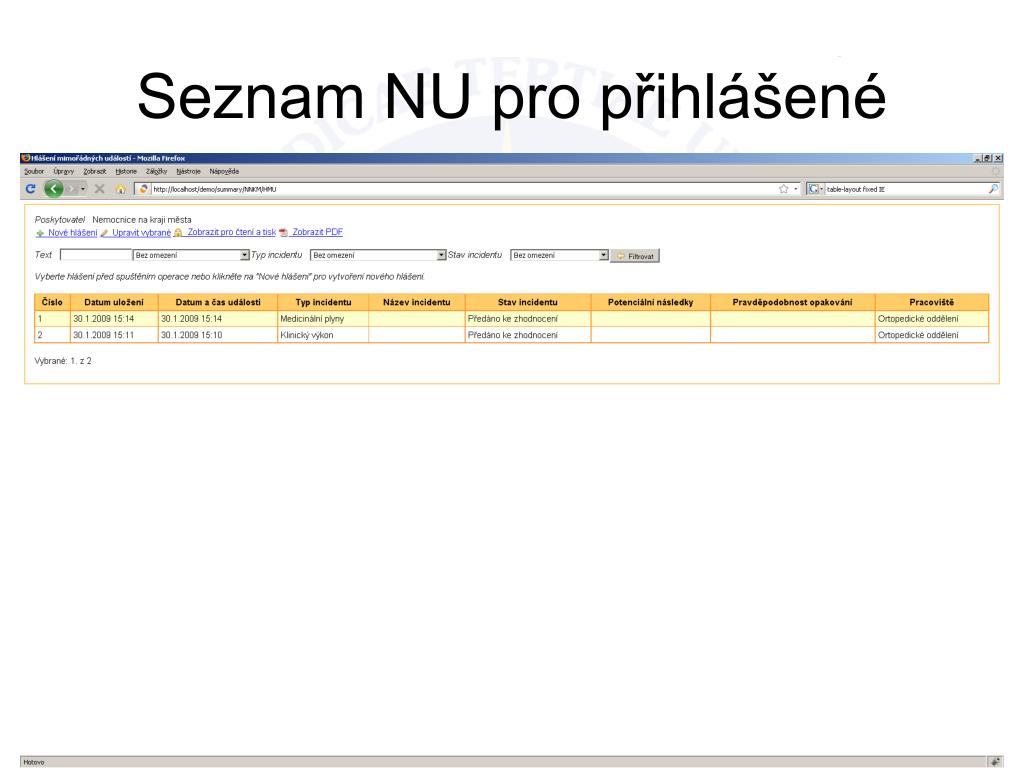Open the Soubor menu
Image resolution: width=1024 pixels, height=768 pixels.
point(34,171)
